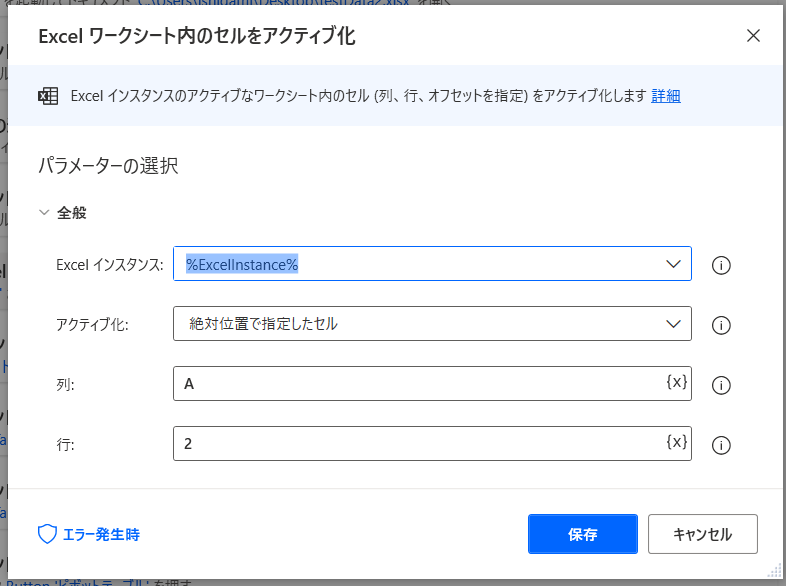Click the dialog title Excel ワークシート内のセルをアクティブ化
Image resolution: width=786 pixels, height=586 pixels.
point(196,37)
